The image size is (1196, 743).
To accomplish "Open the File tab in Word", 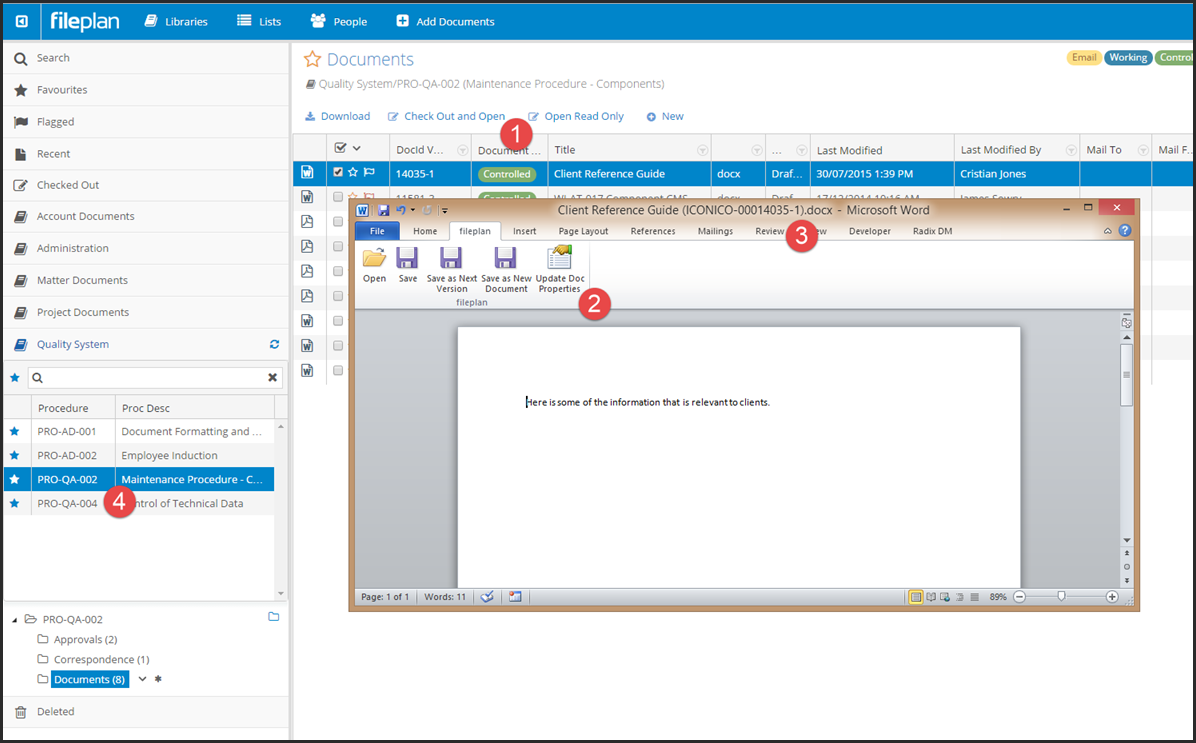I will tap(377, 231).
